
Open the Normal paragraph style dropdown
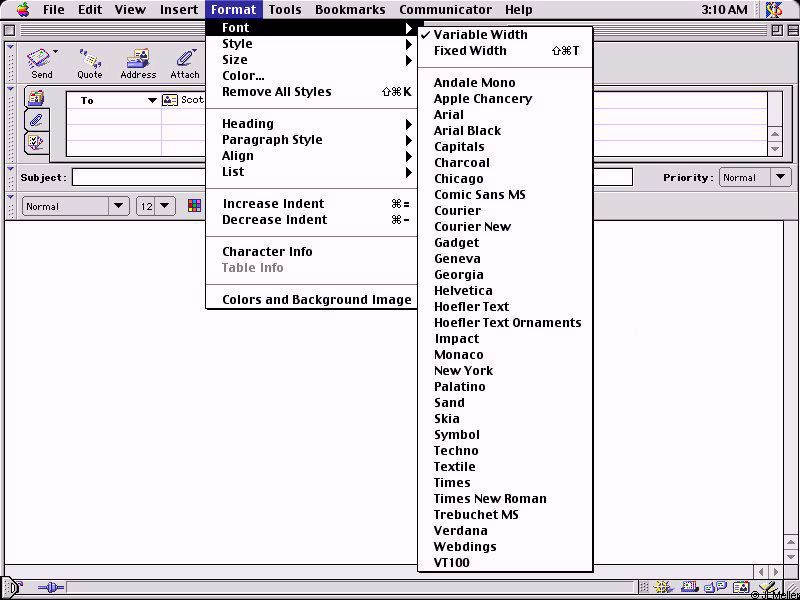(76, 207)
